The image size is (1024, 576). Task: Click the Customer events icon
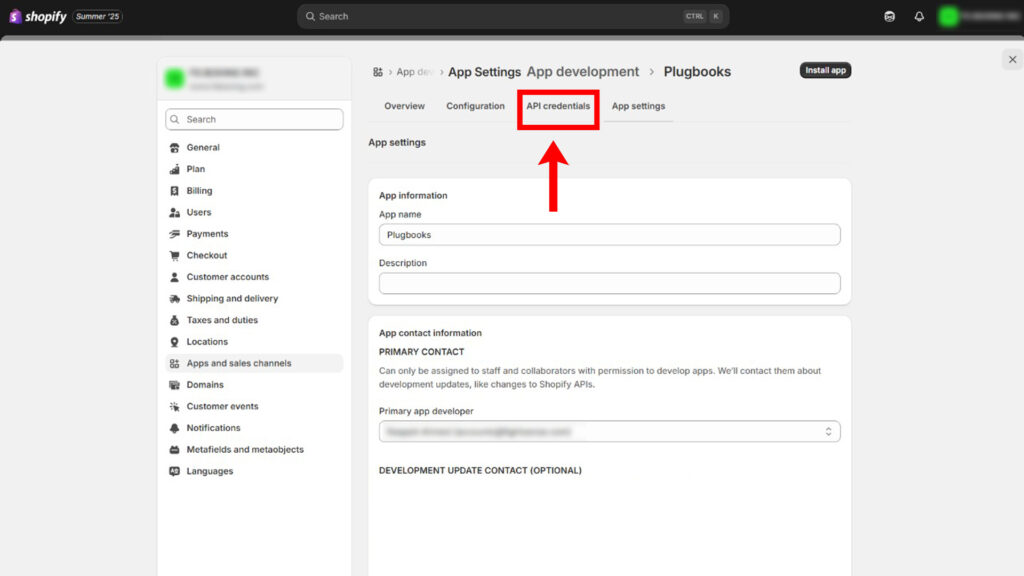coord(174,406)
